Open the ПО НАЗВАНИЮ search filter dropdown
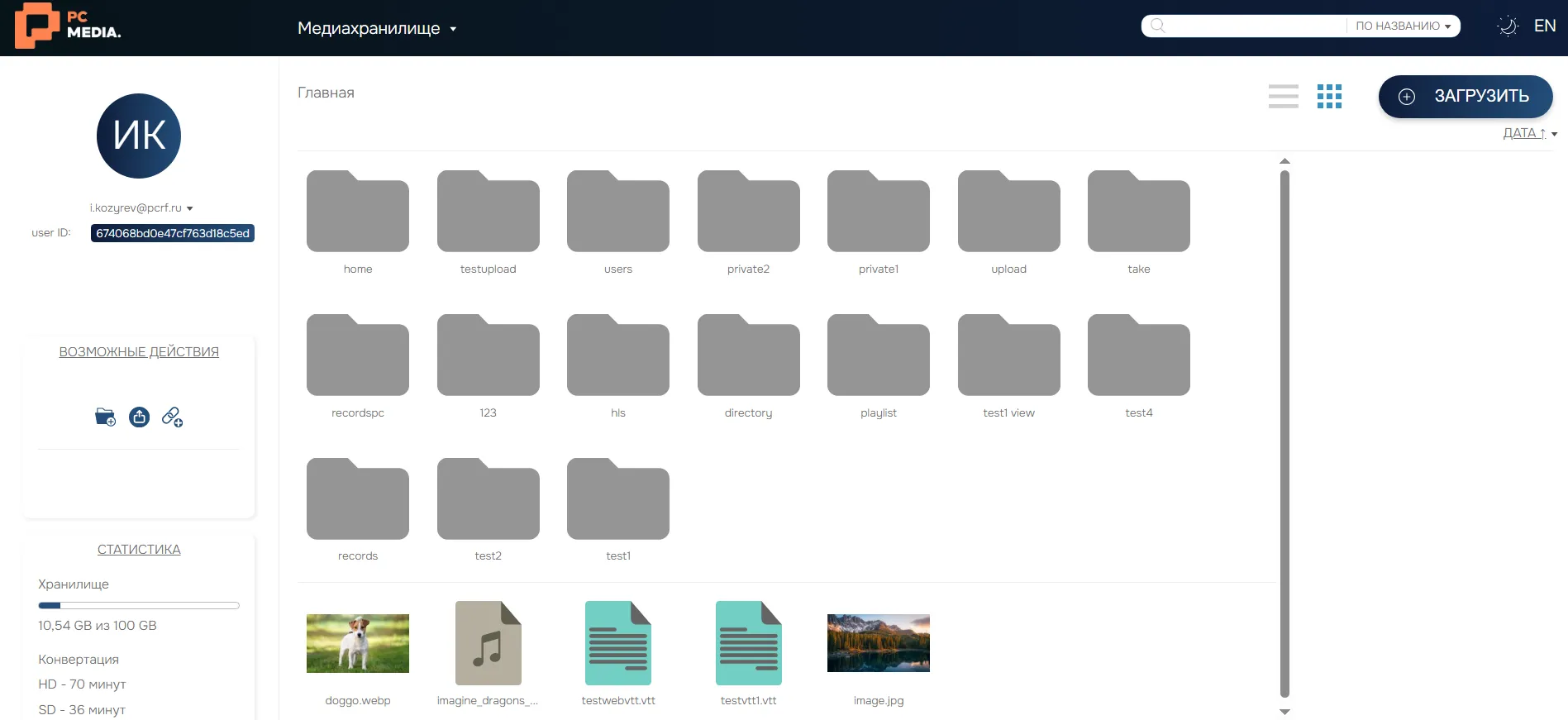Screen dimensions: 1568x720 (x=1403, y=26)
